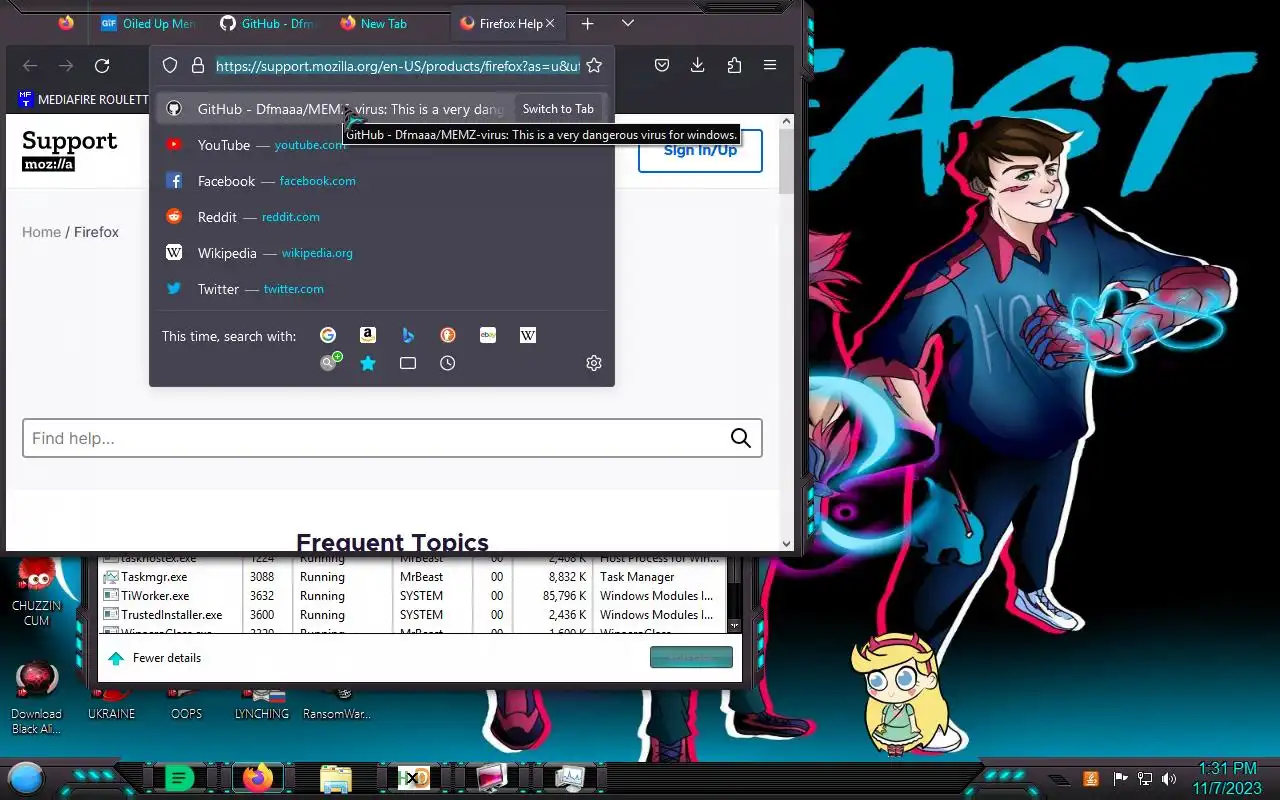The image size is (1280, 800).
Task: Click the address bar URL field
Action: (x=397, y=65)
